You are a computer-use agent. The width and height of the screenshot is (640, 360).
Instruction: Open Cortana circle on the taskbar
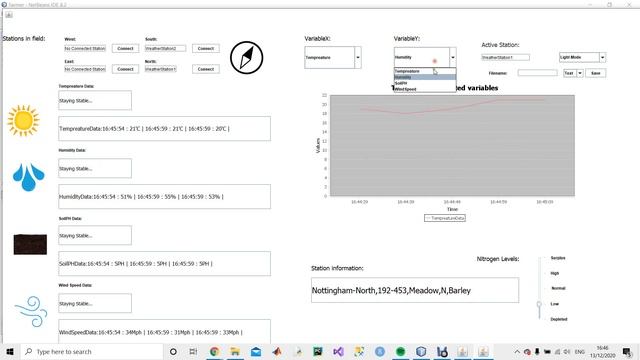pyautogui.click(x=173, y=351)
